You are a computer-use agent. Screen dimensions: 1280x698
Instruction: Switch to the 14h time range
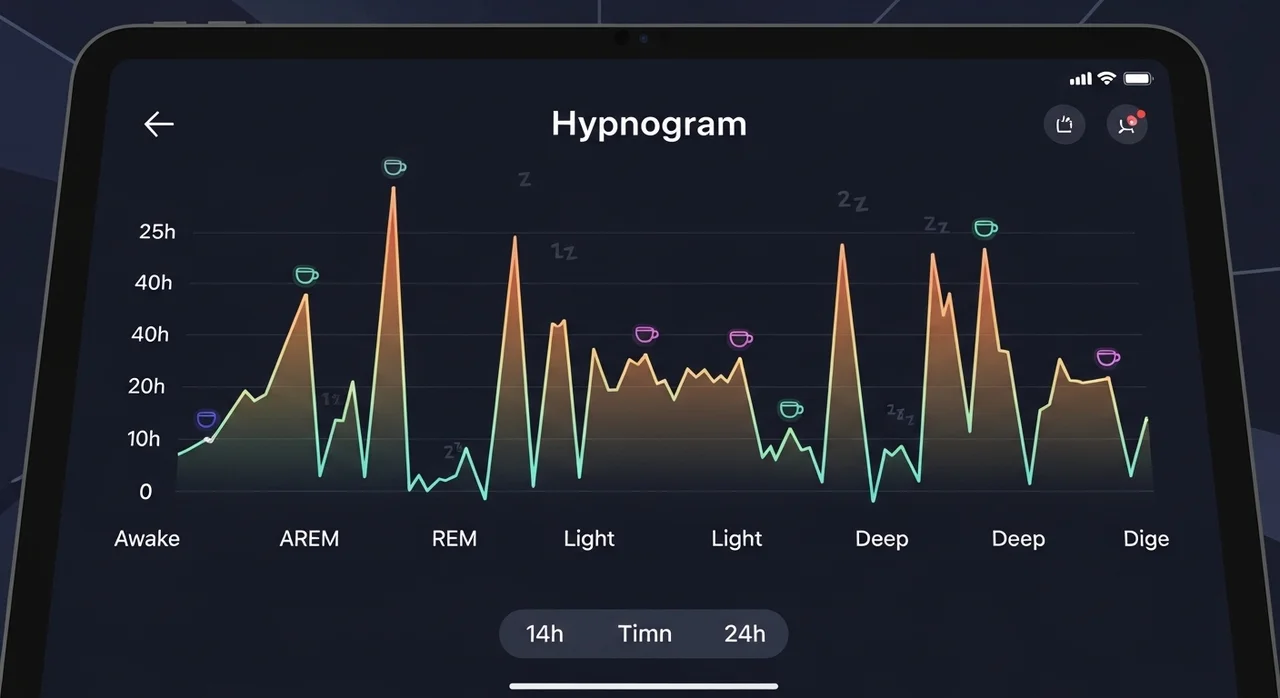pyautogui.click(x=544, y=634)
